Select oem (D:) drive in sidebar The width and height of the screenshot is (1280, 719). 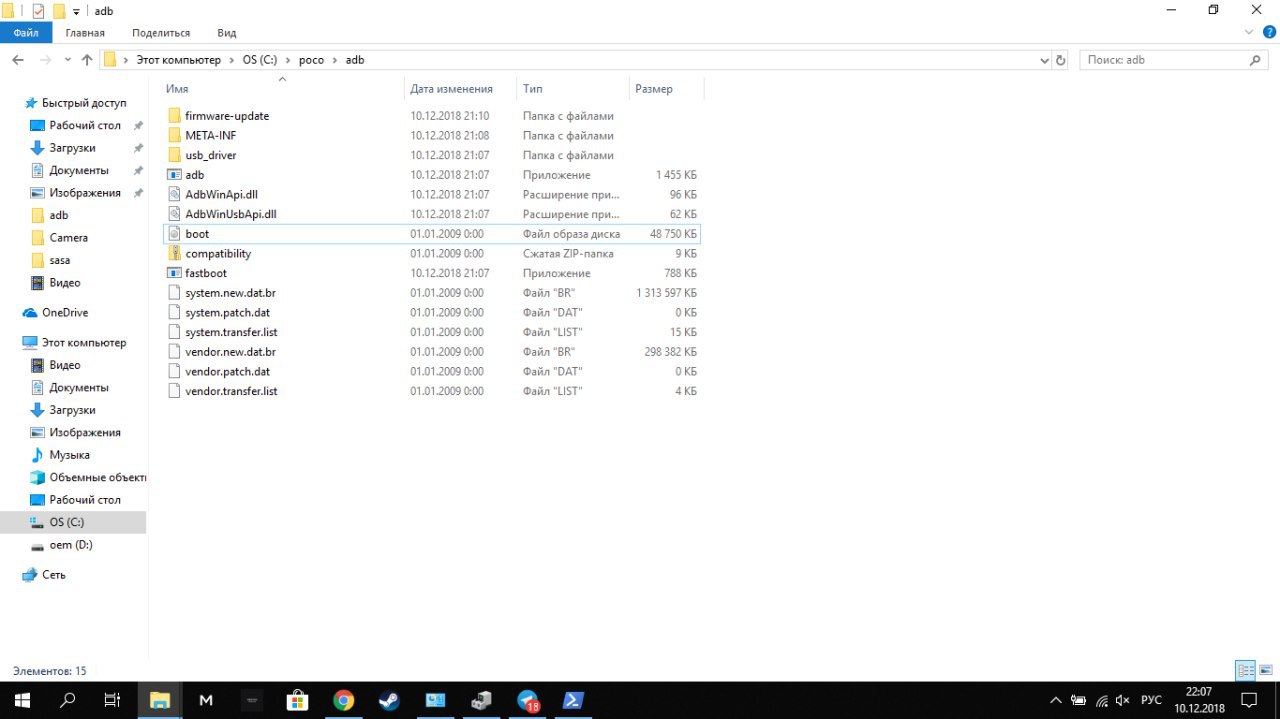pos(71,545)
